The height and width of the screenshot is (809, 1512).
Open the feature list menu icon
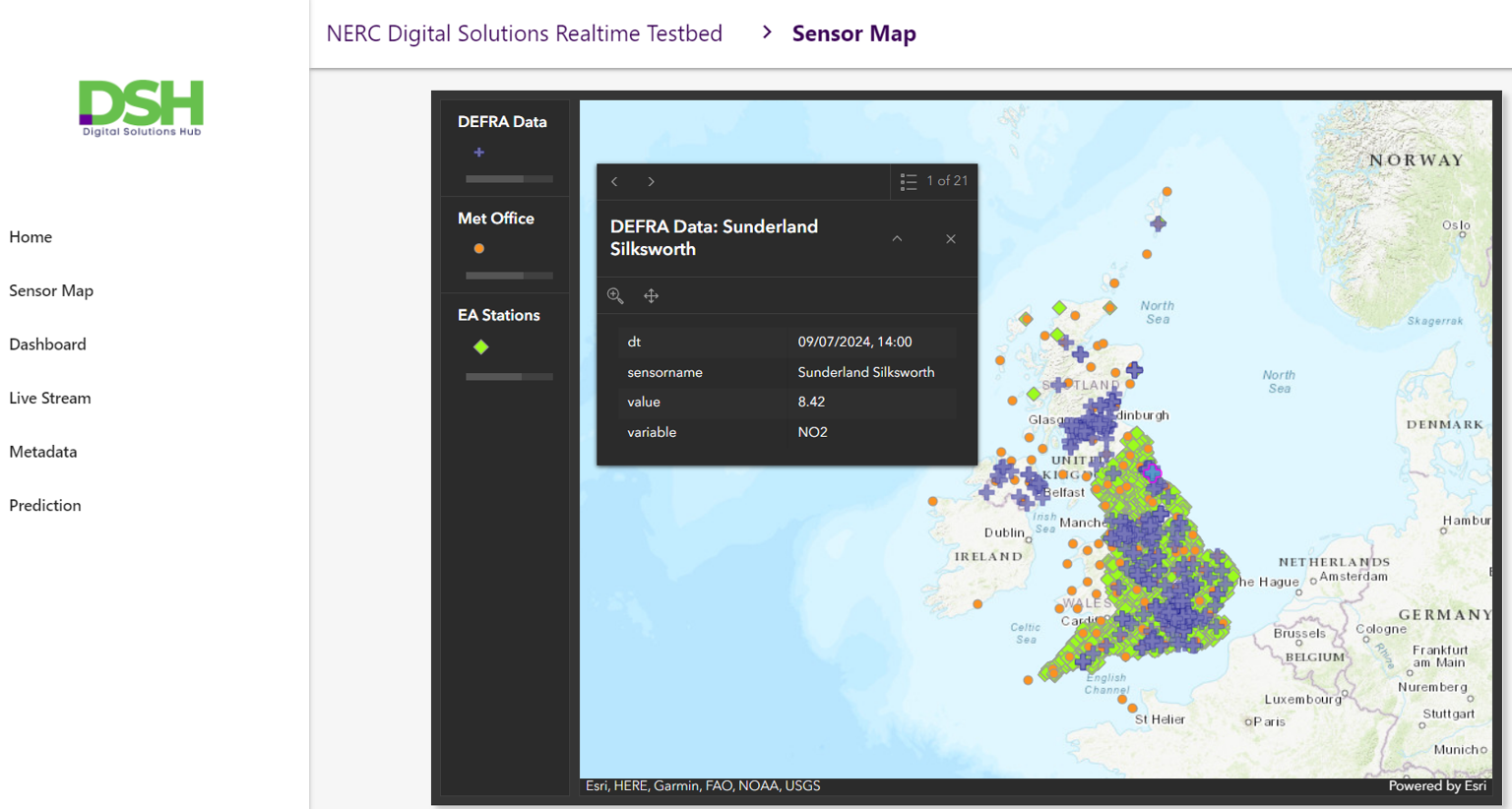point(909,181)
